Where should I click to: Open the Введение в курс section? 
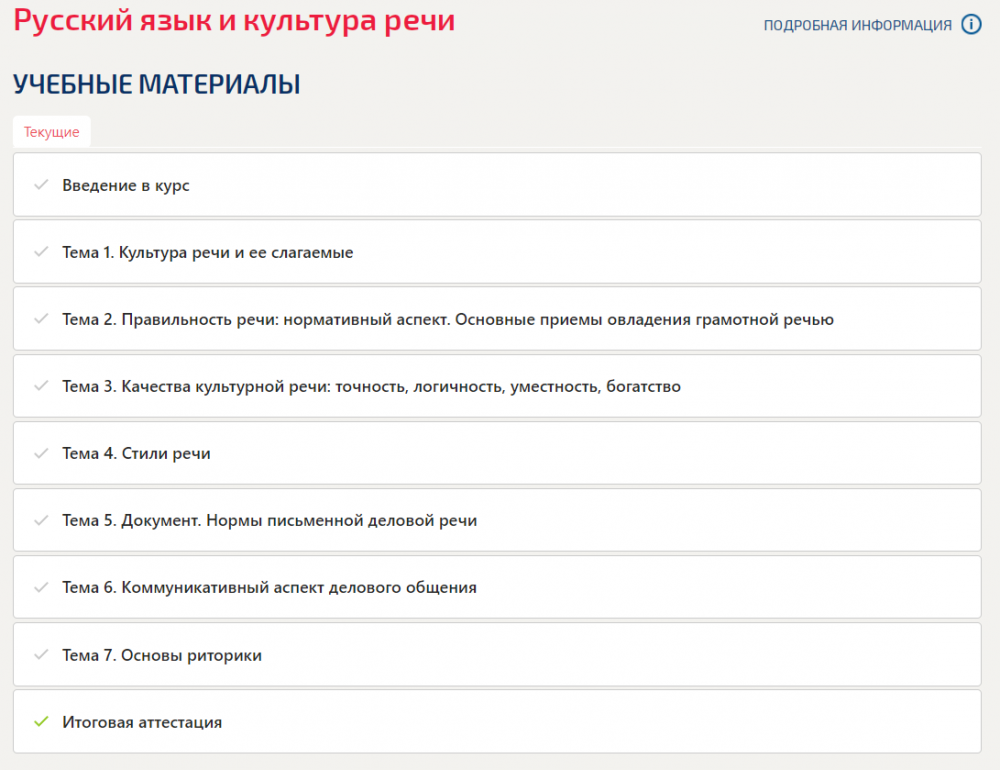click(x=497, y=185)
